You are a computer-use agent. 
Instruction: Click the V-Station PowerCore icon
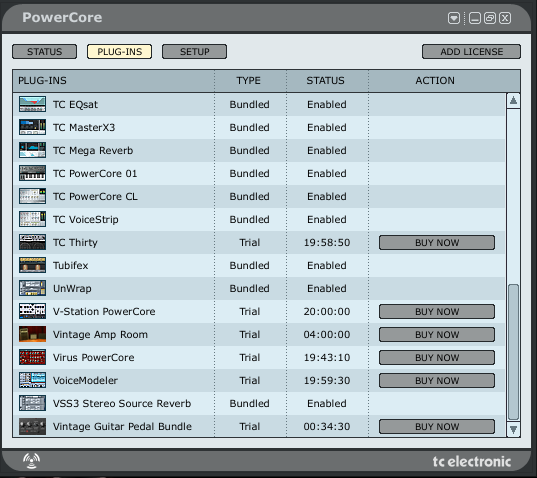pos(32,311)
